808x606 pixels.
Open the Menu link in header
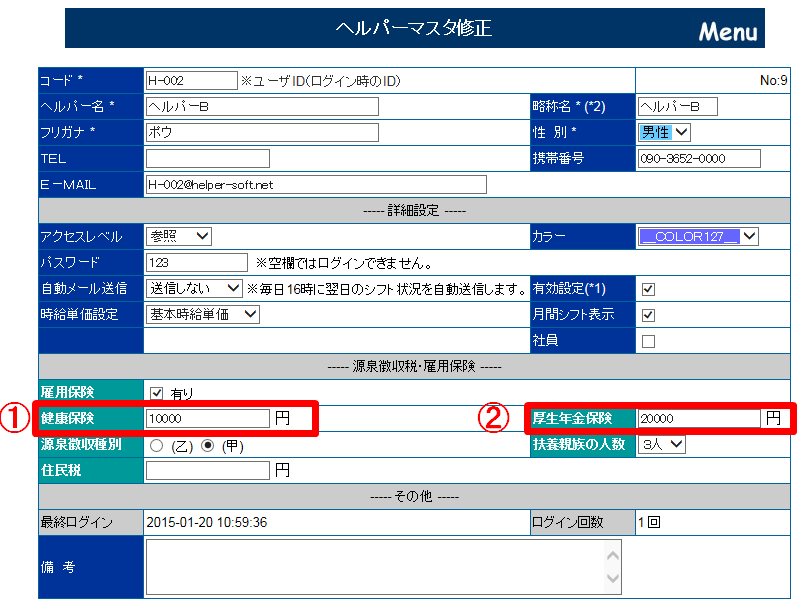click(x=727, y=31)
